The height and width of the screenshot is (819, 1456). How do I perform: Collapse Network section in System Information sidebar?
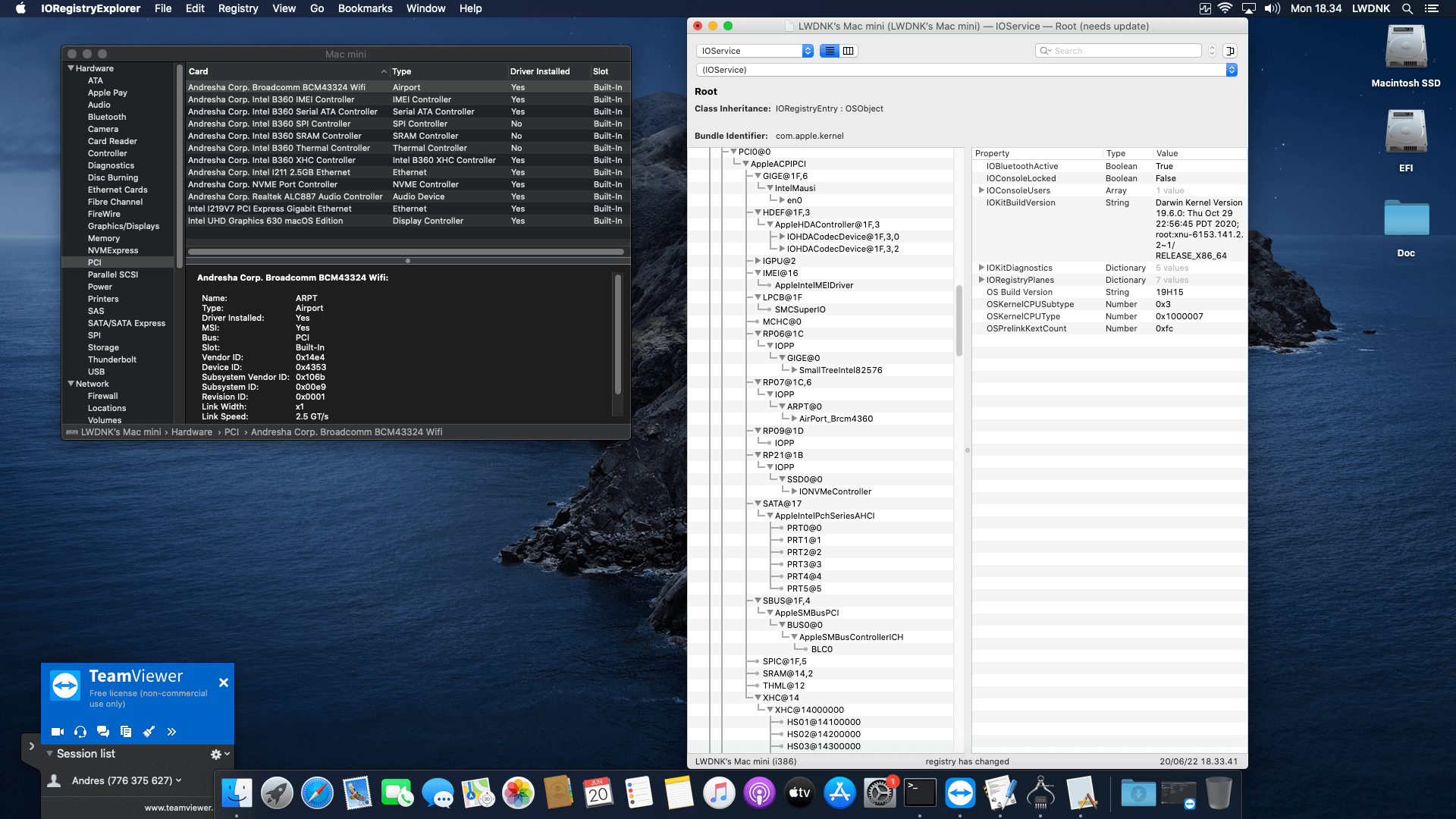(x=71, y=384)
